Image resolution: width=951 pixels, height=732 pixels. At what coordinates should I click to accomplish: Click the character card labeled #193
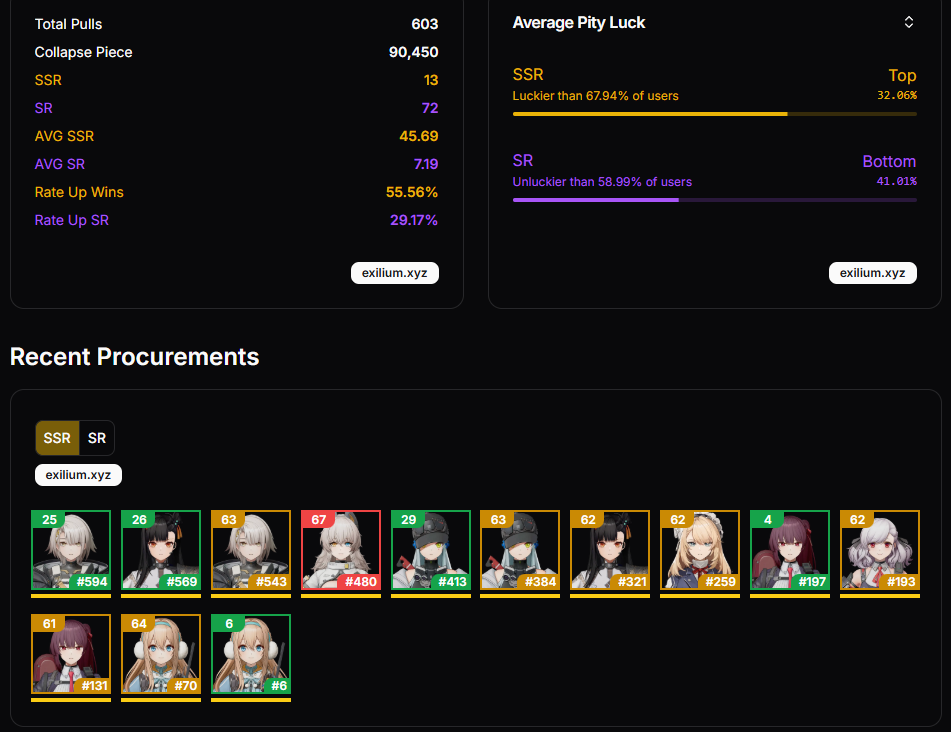click(879, 550)
